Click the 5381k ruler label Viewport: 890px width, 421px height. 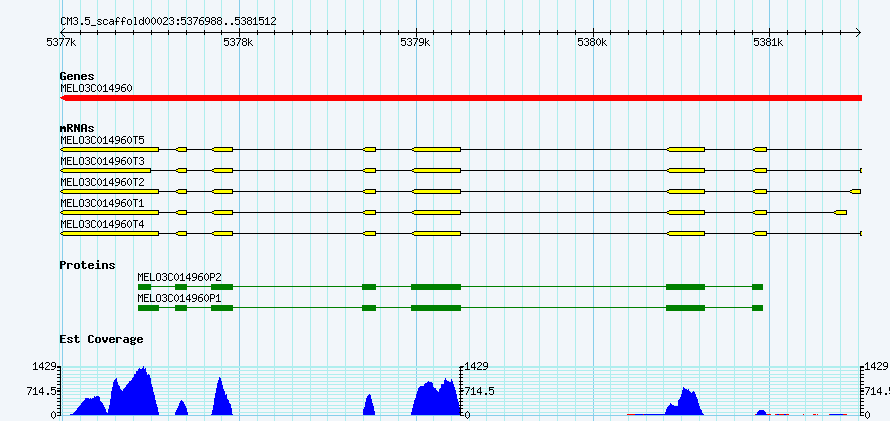click(769, 41)
